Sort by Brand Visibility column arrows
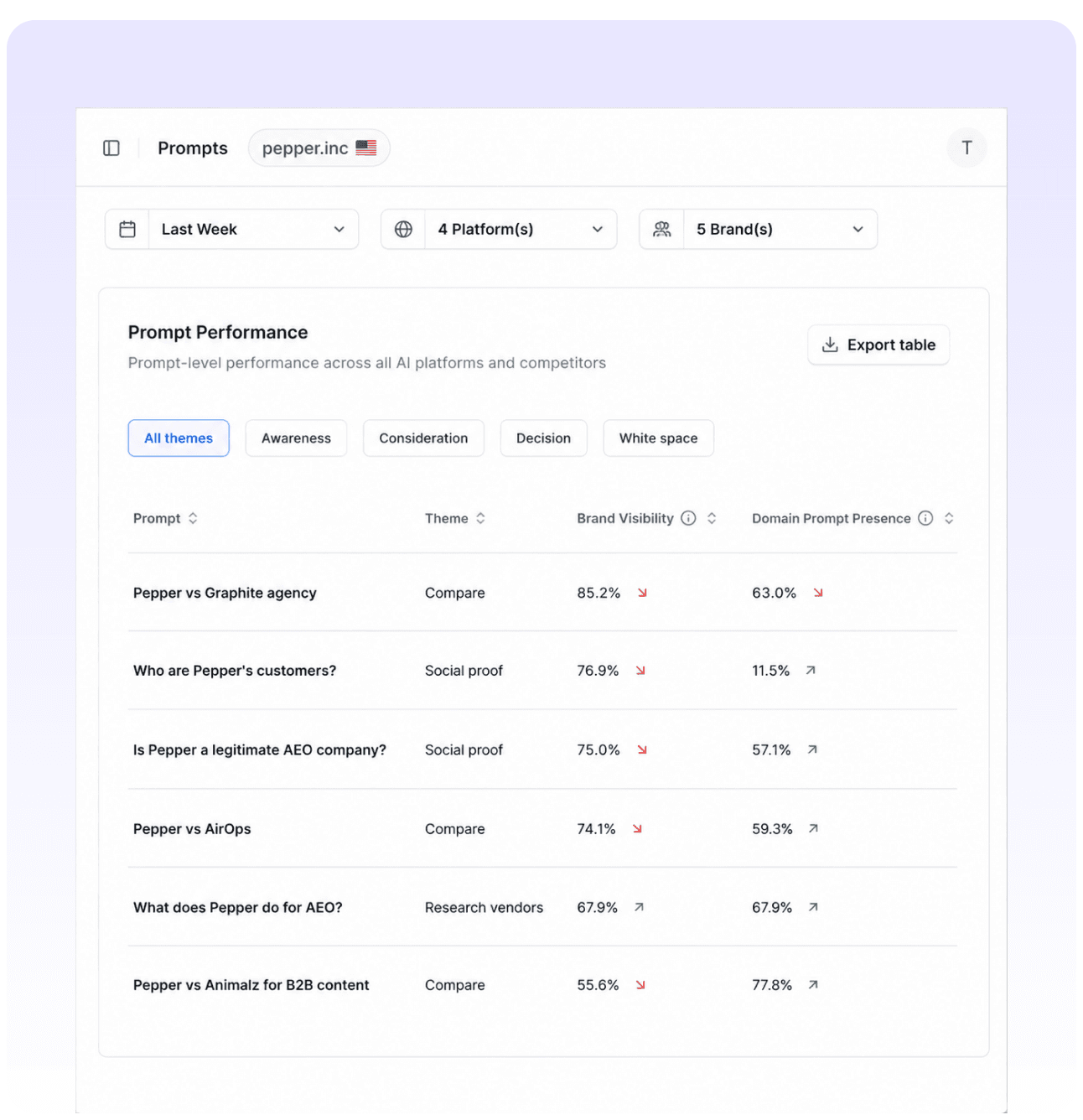Screen dimensions: 1083x1120 pos(712,518)
